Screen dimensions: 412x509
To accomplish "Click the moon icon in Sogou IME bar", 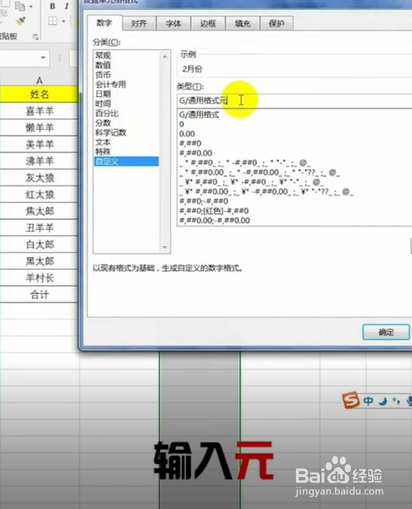I will pos(383,401).
